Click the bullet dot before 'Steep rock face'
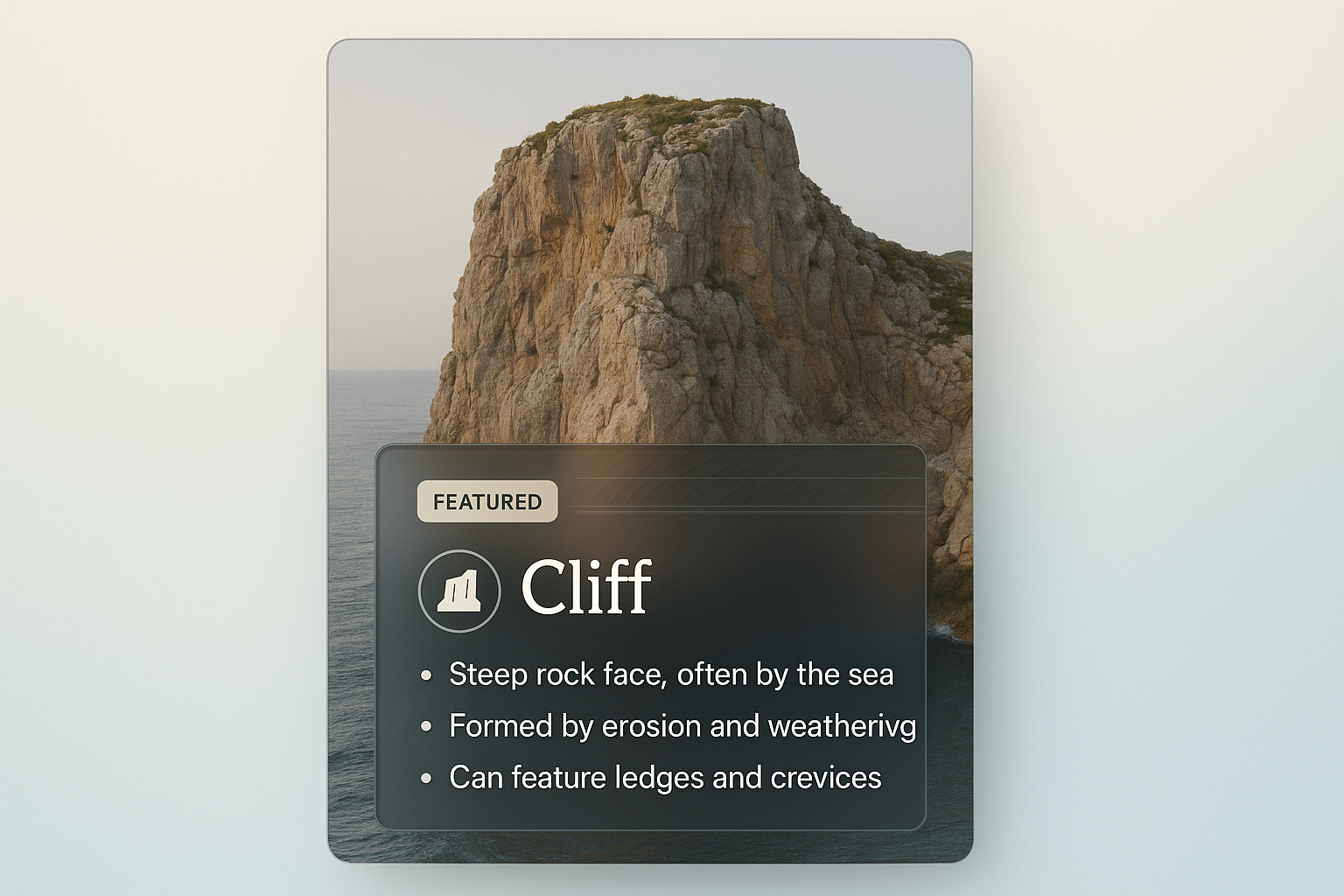Image resolution: width=1344 pixels, height=896 pixels. (x=426, y=675)
